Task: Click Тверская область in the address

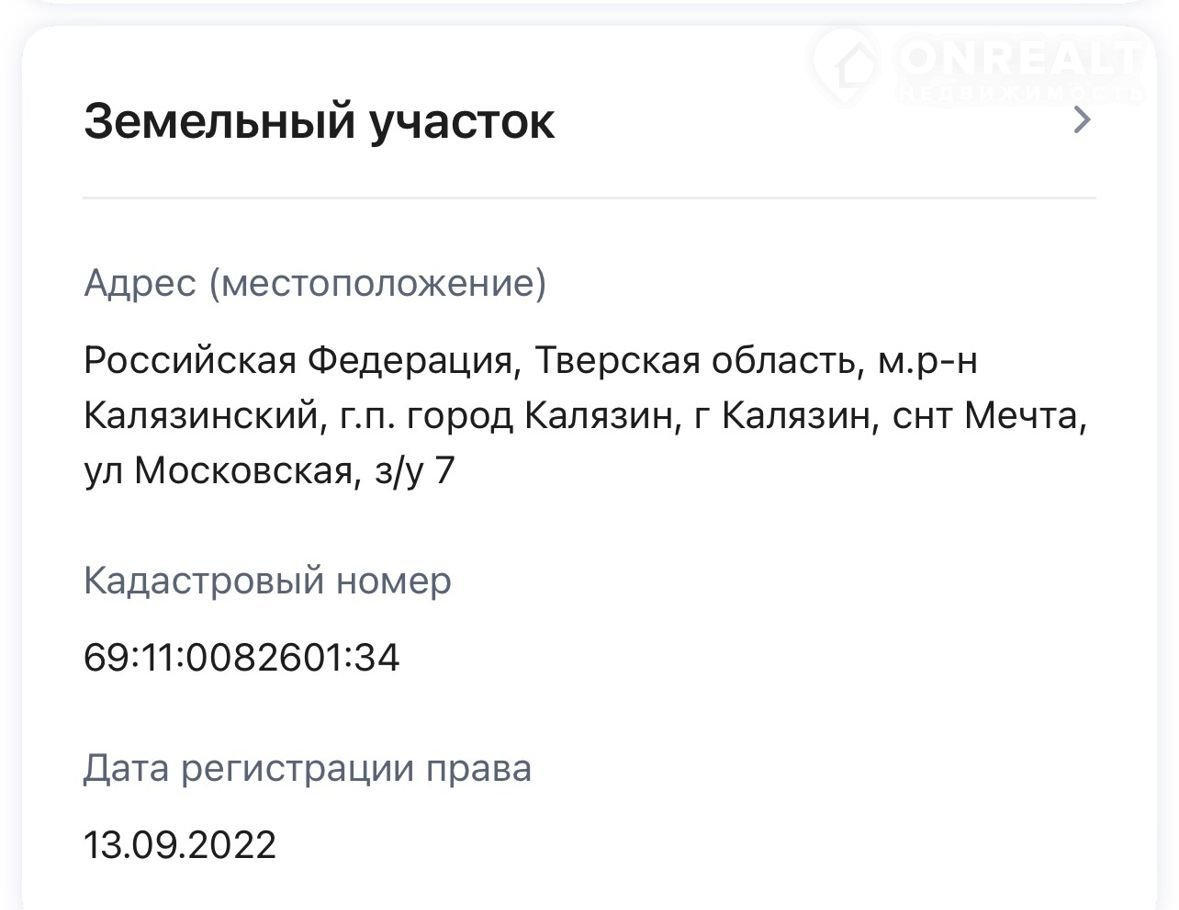Action: (x=697, y=360)
